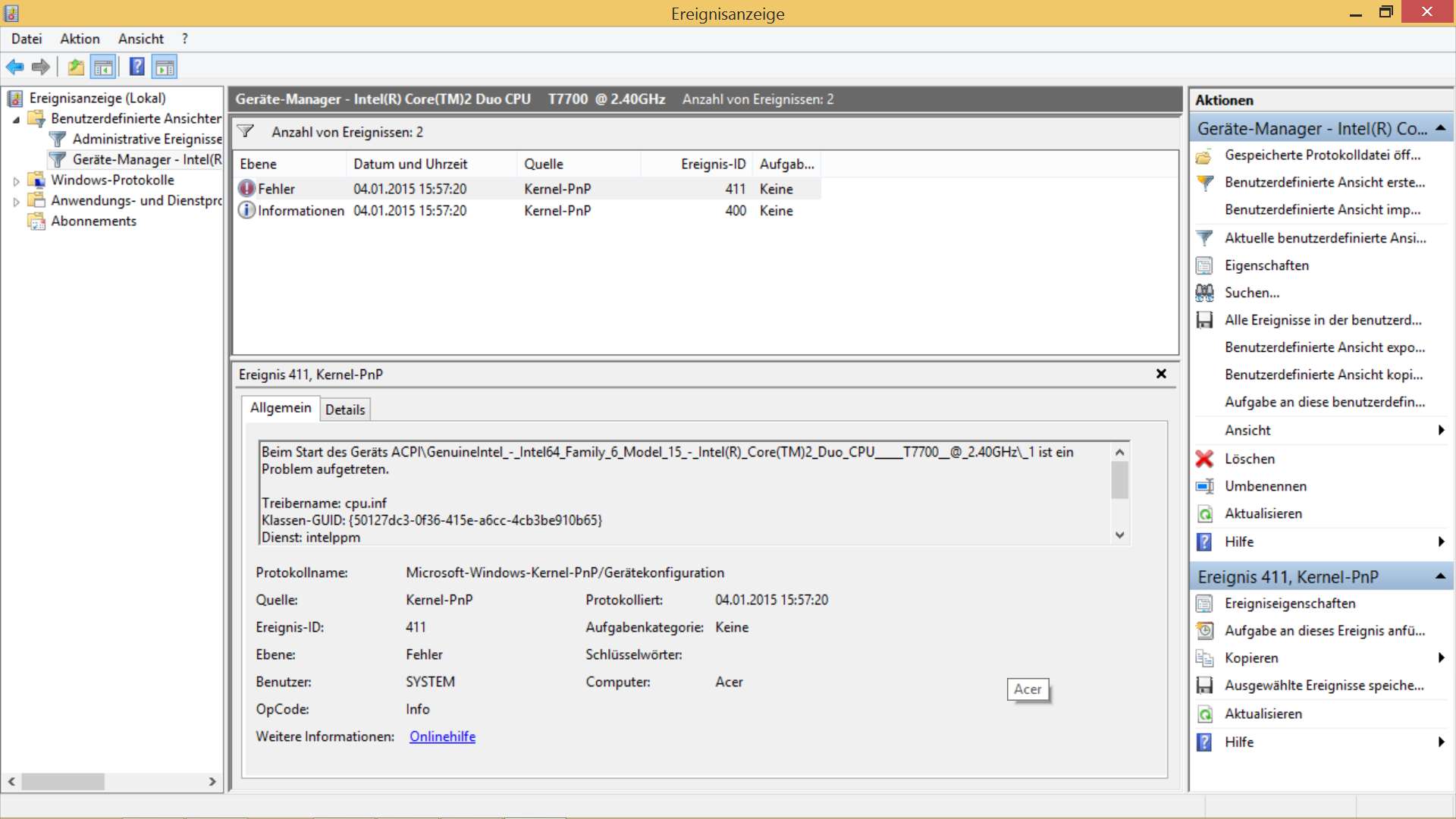This screenshot has width=1456, height=819.
Task: Toggle the action pane toolbar icon
Action: coord(165,67)
